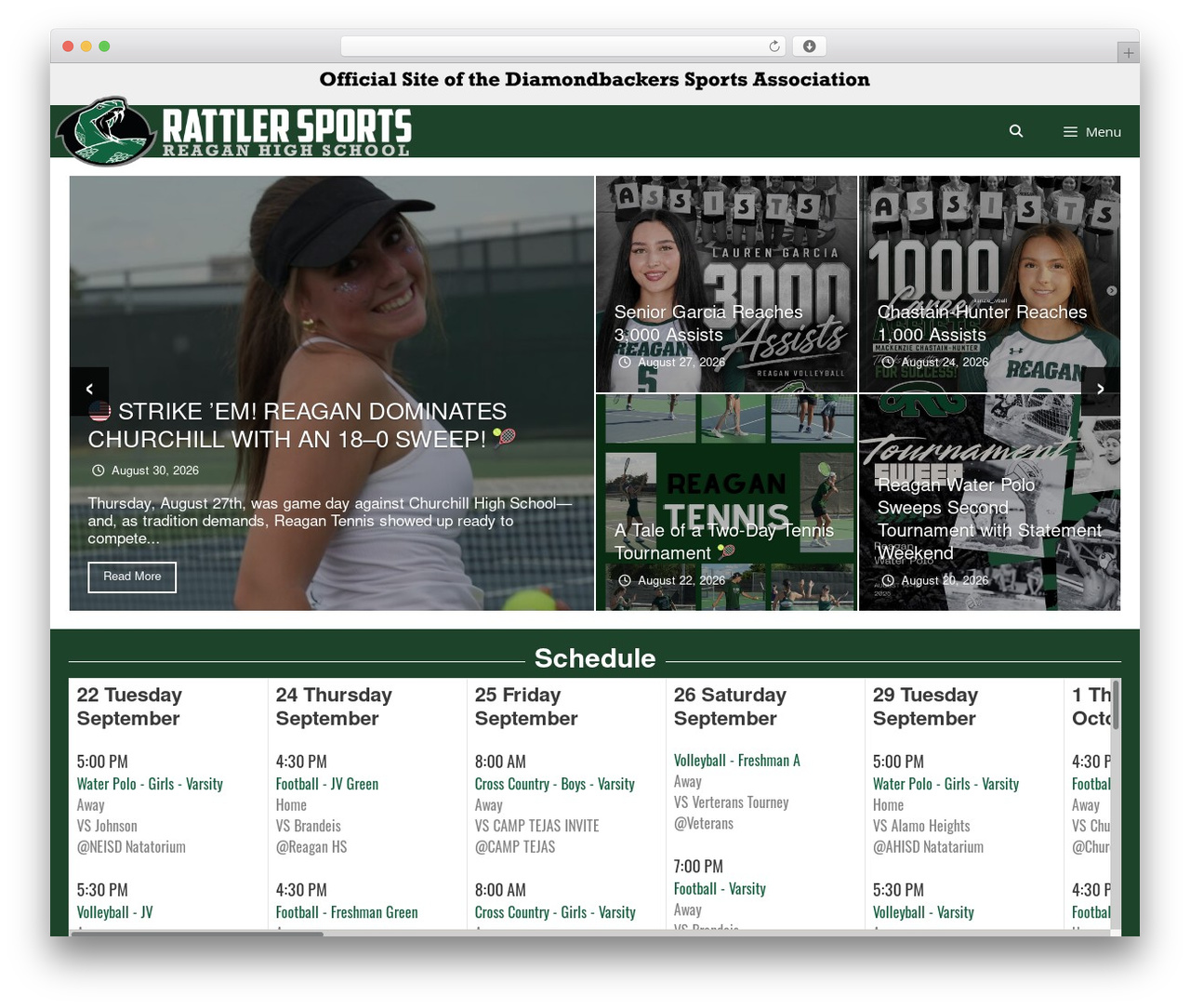Open A Tale of a Two-Day Tennis Tournament
Screen dimensions: 1190x1008
click(723, 541)
